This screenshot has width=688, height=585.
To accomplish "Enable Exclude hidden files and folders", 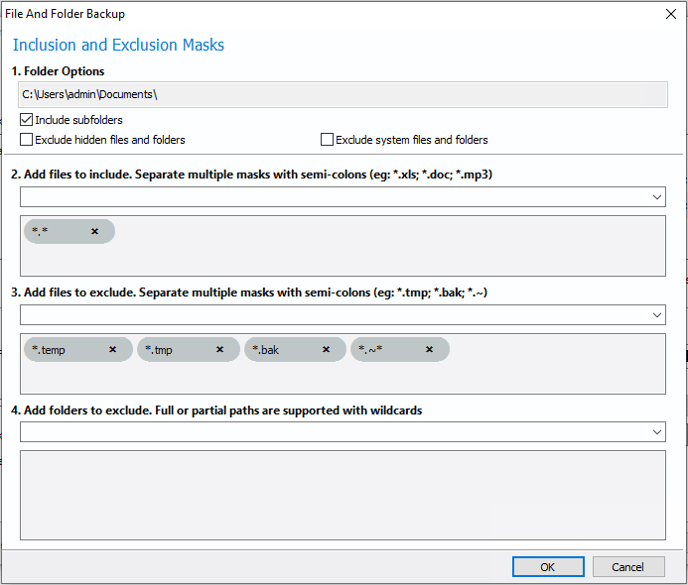I will (26, 140).
